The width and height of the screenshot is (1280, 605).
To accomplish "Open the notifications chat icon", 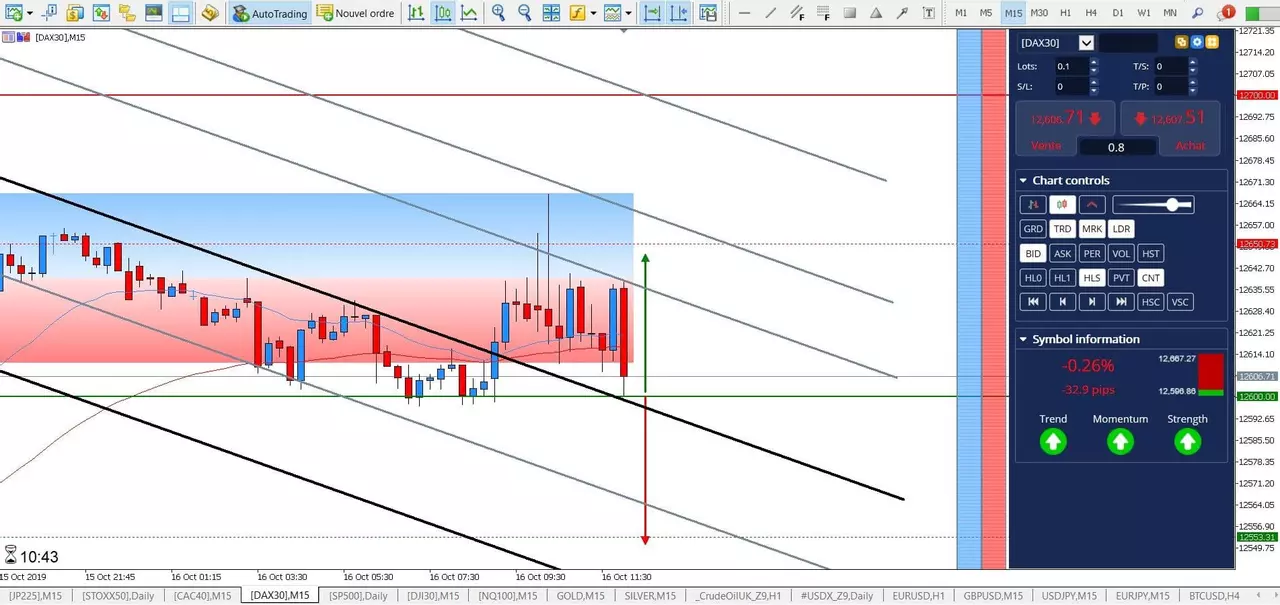I will point(1226,12).
